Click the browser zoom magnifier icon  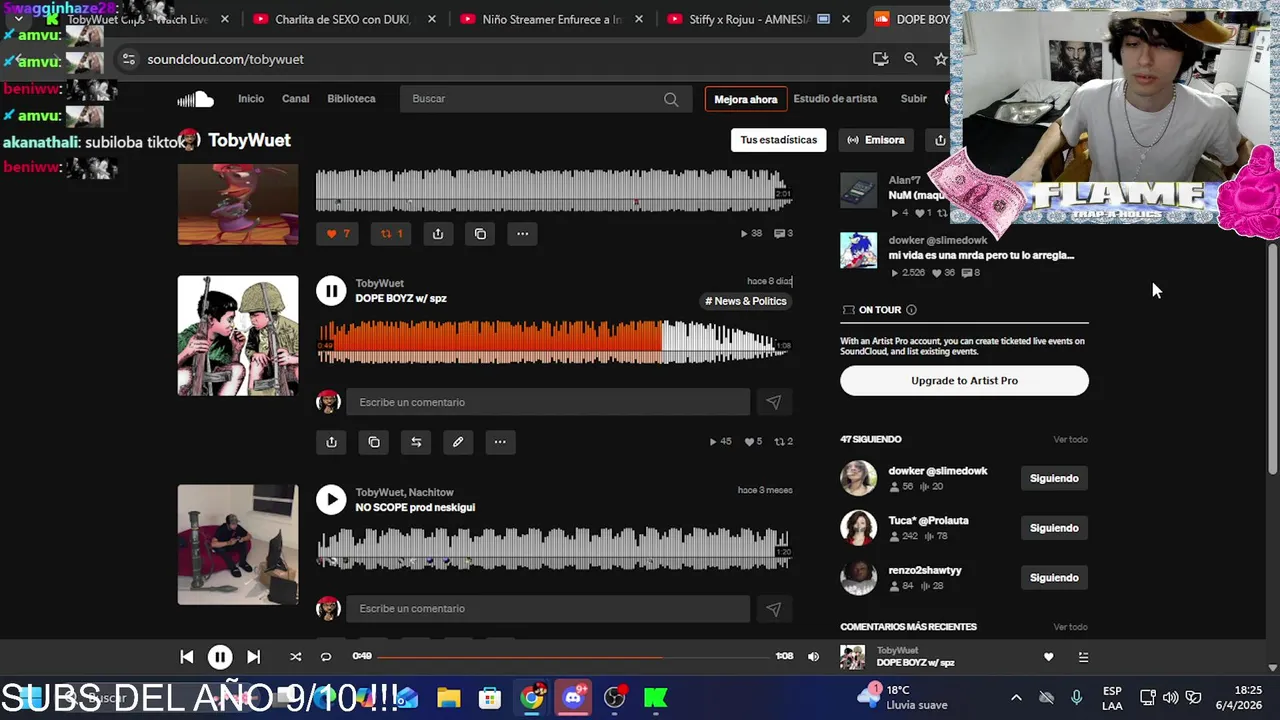pos(910,59)
